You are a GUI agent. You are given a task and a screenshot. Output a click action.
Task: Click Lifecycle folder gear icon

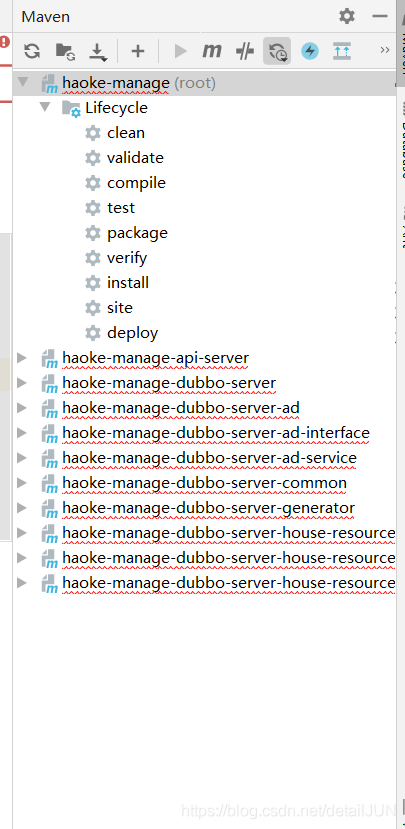click(x=71, y=108)
